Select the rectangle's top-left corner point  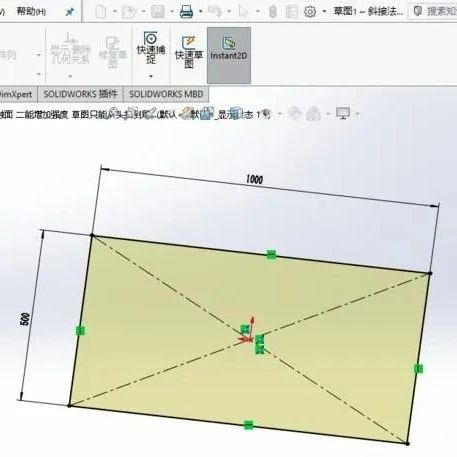[x=92, y=235]
